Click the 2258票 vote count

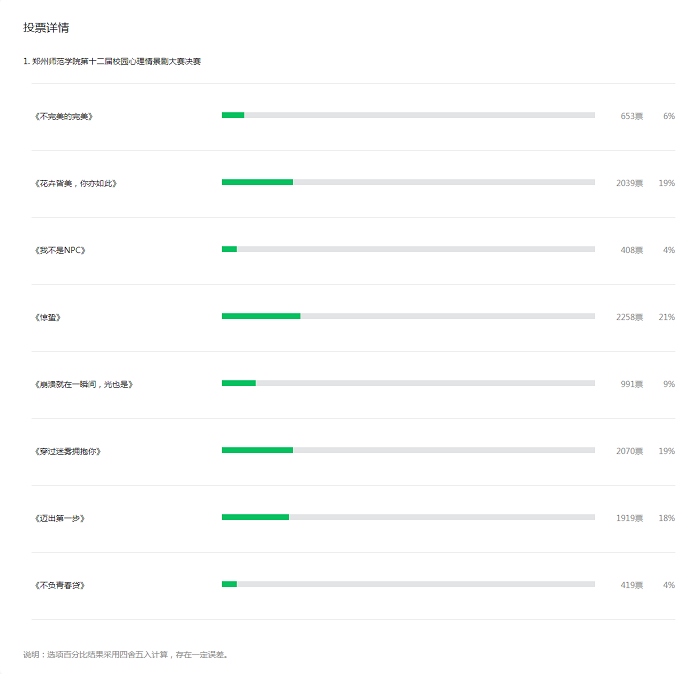pos(629,317)
